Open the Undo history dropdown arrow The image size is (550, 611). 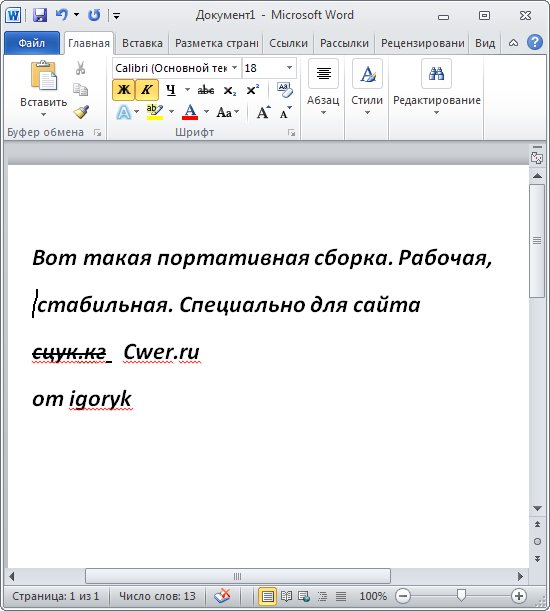pos(76,15)
